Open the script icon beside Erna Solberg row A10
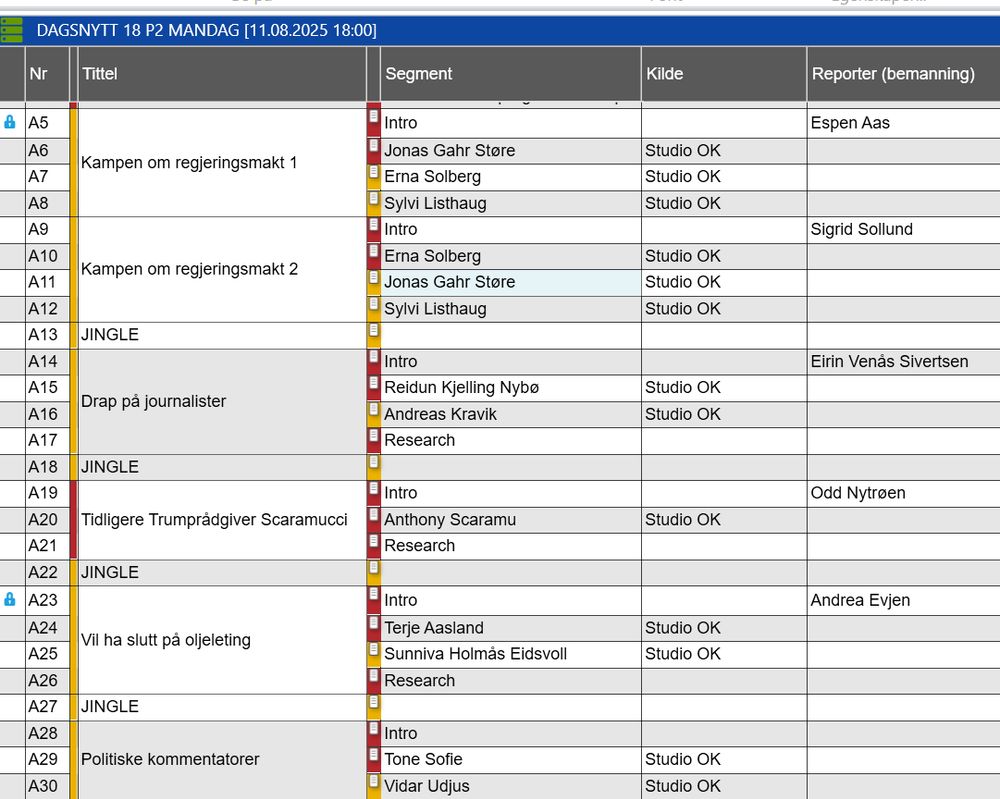Viewport: 1000px width, 799px height. coord(374,251)
